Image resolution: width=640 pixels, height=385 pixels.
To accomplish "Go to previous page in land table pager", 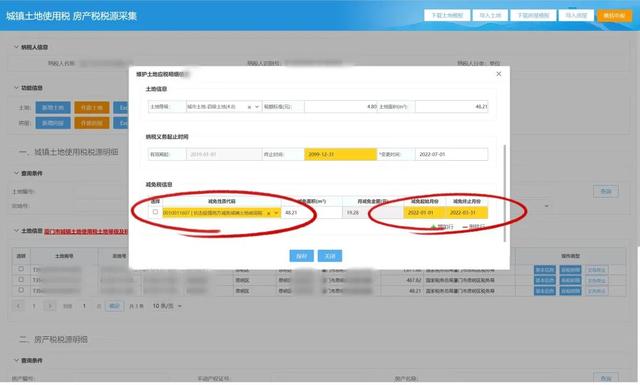I will click(18, 306).
